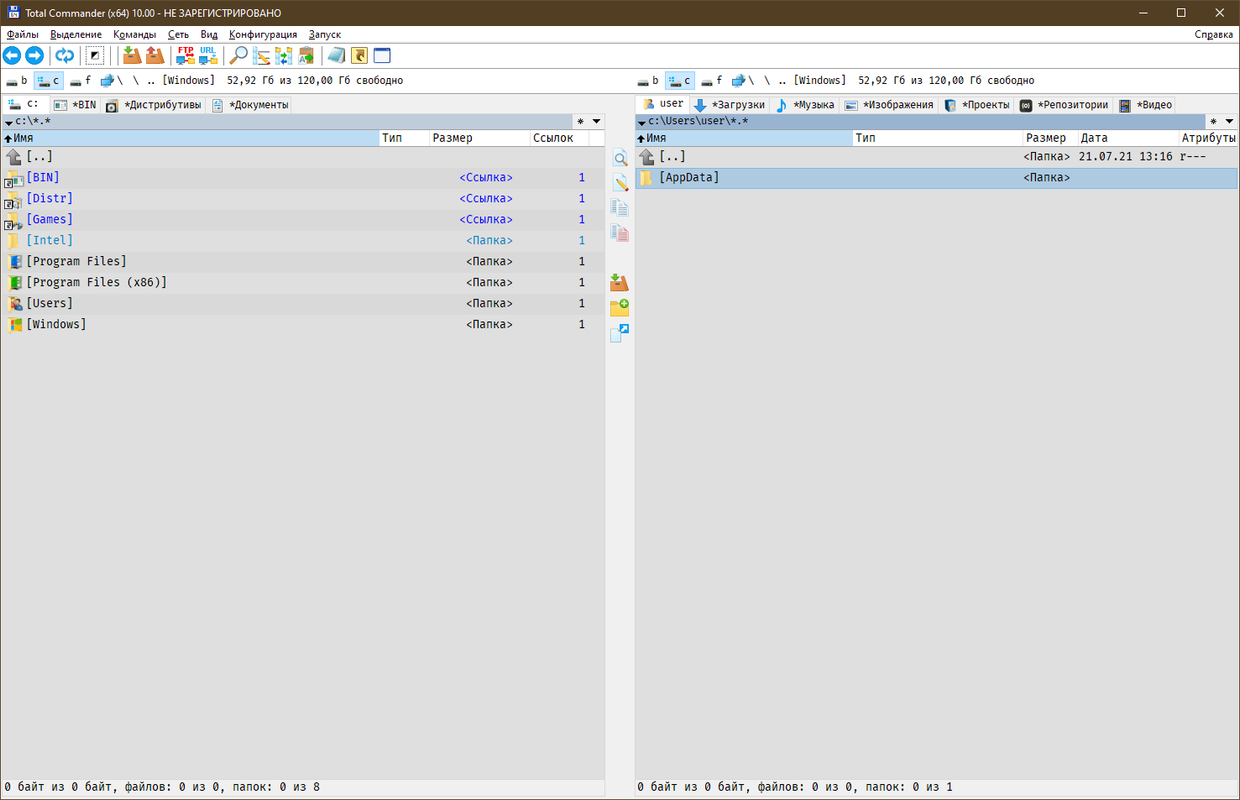This screenshot has width=1240, height=800.
Task: Launch the Notepad toolbar icon
Action: (336, 56)
